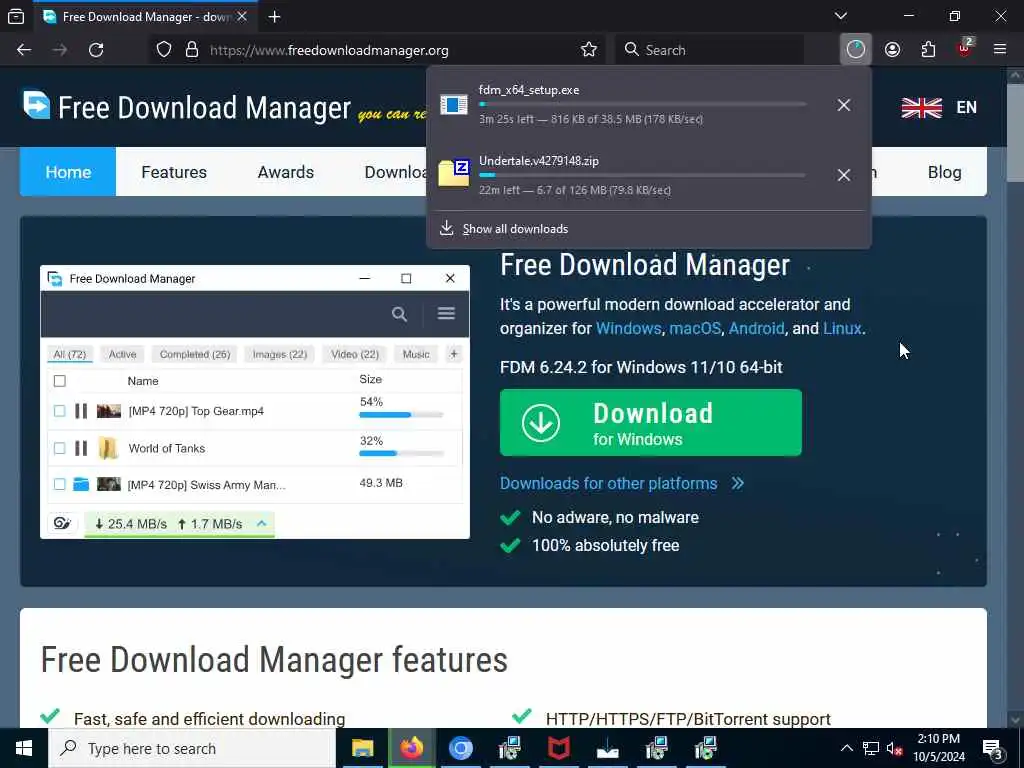
Task: Click the Undertale zip file icon
Action: (454, 173)
